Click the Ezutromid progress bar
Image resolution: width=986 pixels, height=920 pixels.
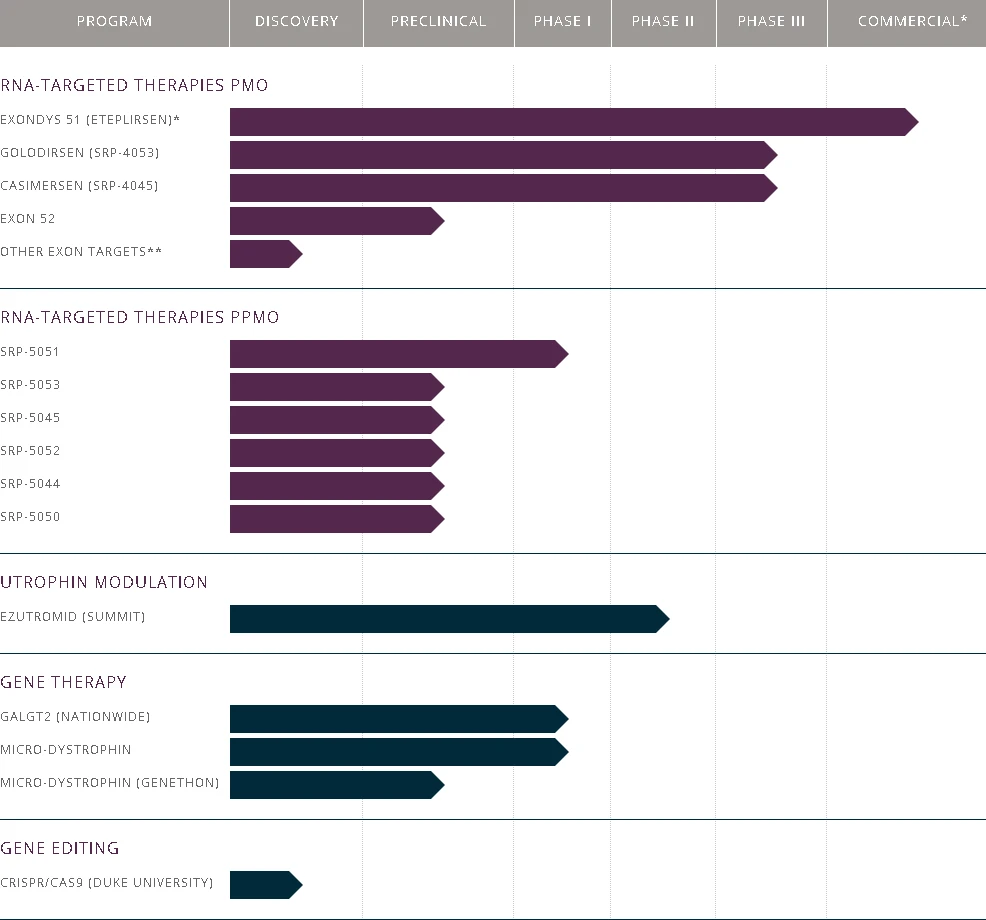(450, 619)
